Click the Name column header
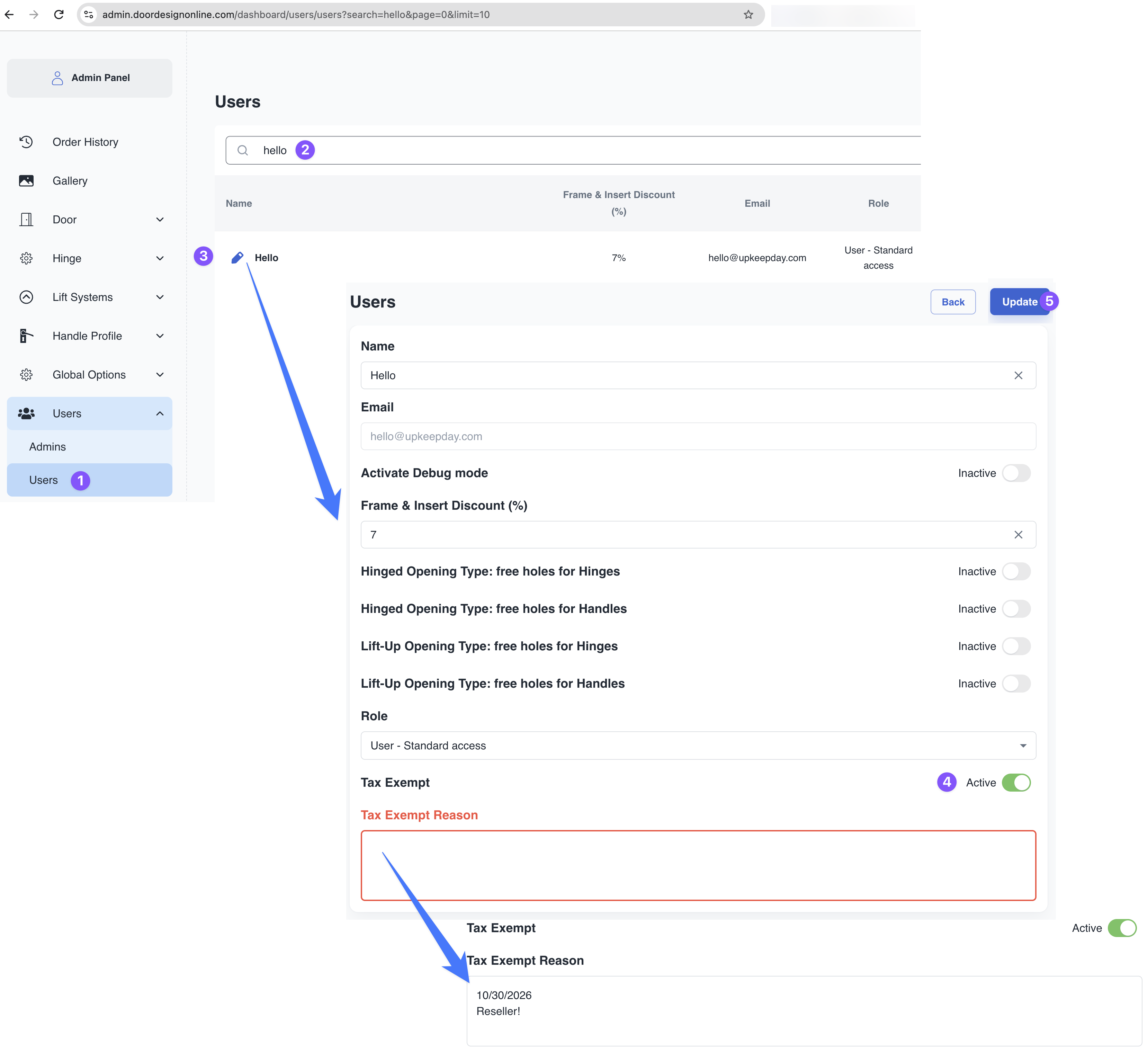Image resolution: width=1148 pixels, height=1052 pixels. click(239, 203)
